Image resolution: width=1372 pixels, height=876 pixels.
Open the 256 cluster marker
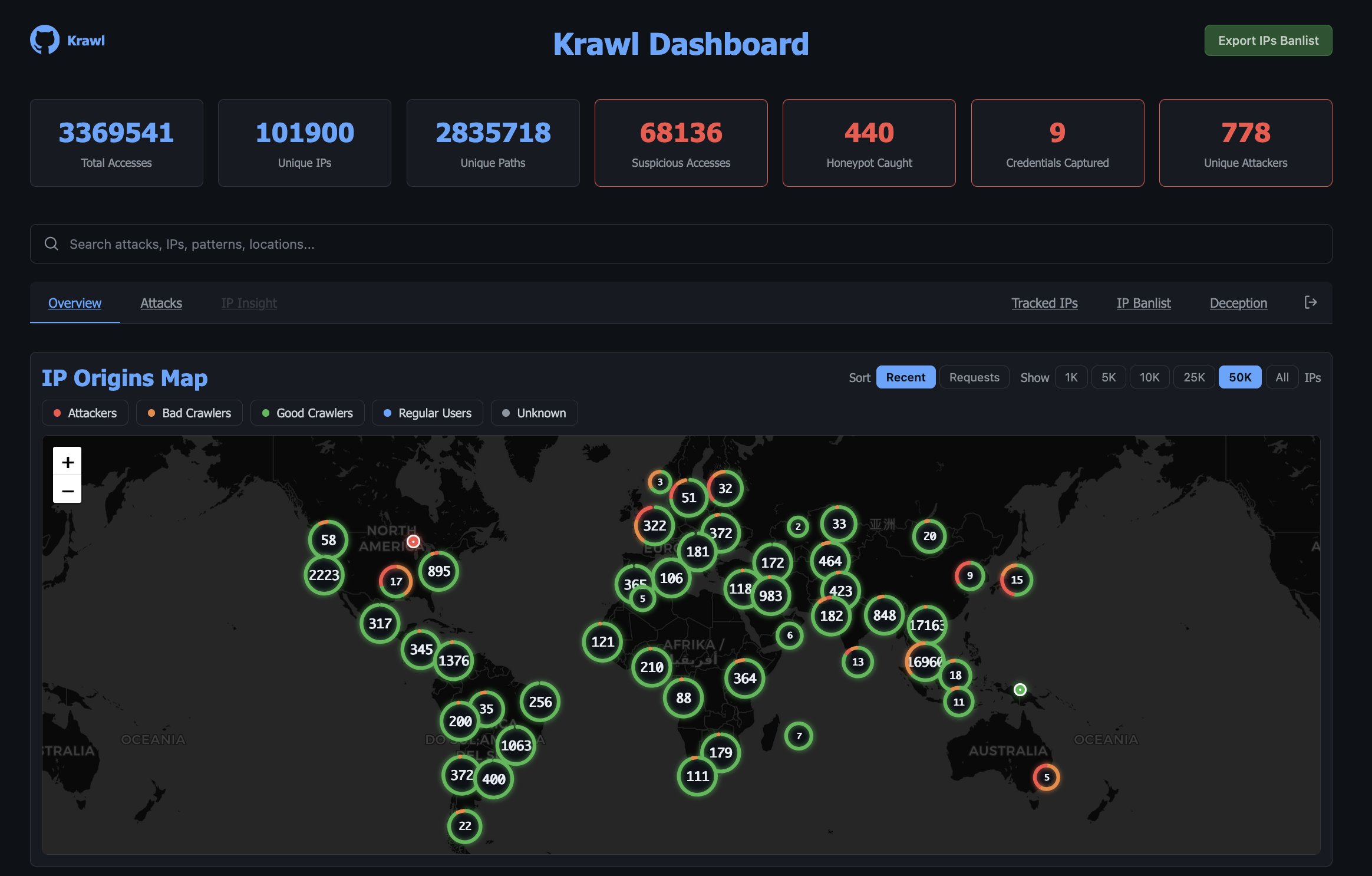tap(540, 702)
